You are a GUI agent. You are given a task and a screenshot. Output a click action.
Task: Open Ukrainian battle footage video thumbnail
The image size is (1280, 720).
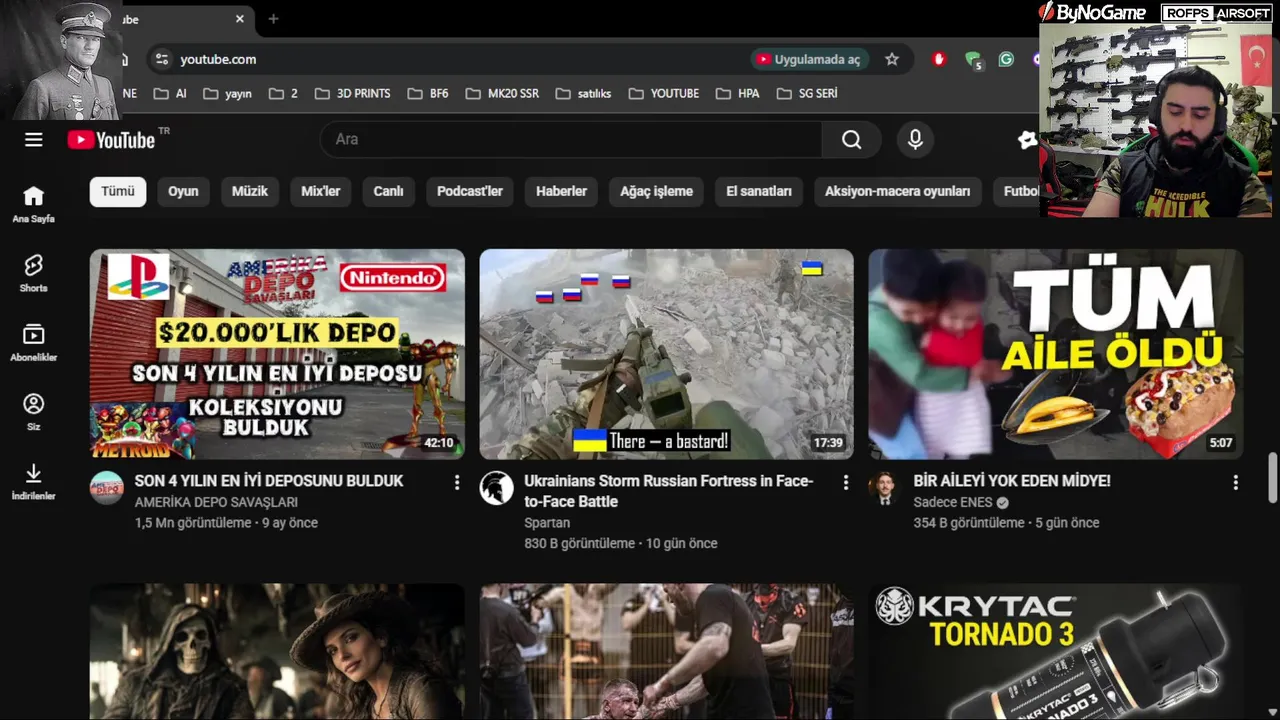(x=666, y=354)
